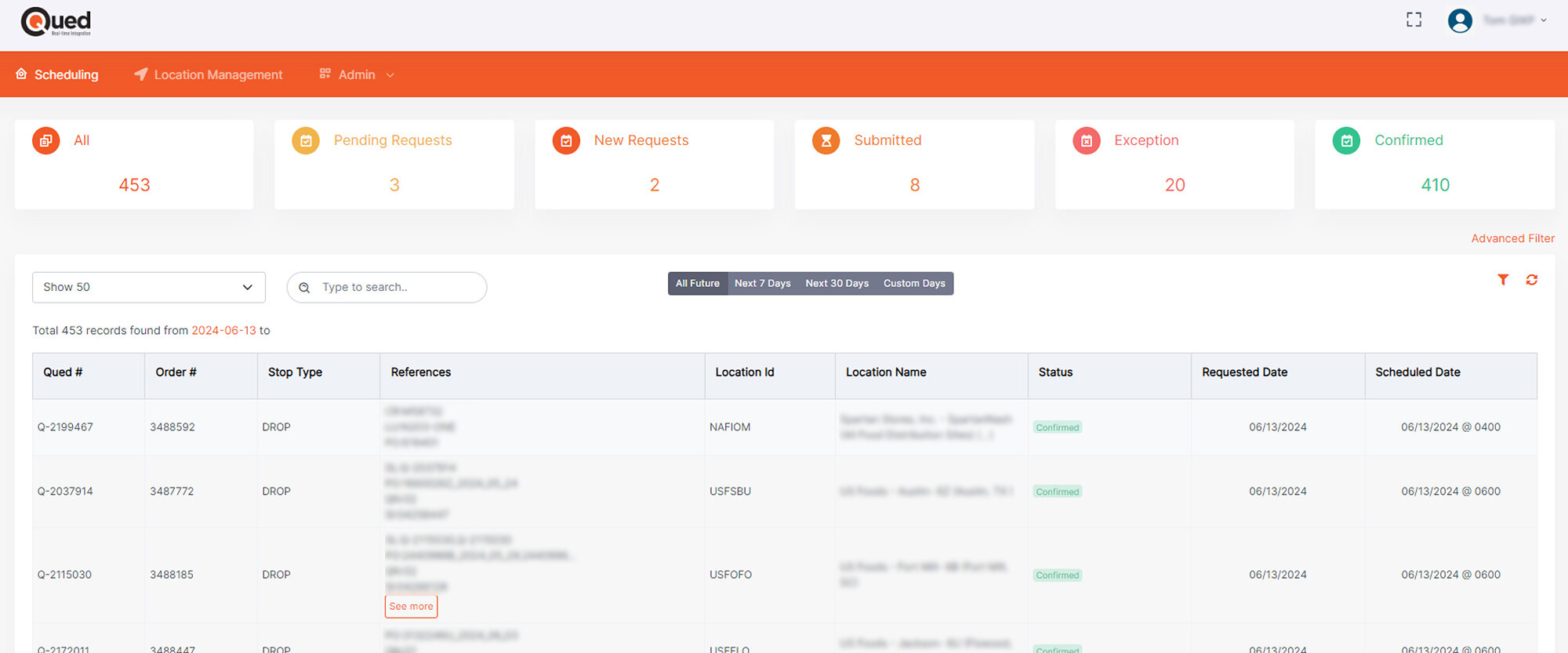Click the search magnifier icon
Viewport: 1568px width, 653px height.
(x=304, y=288)
